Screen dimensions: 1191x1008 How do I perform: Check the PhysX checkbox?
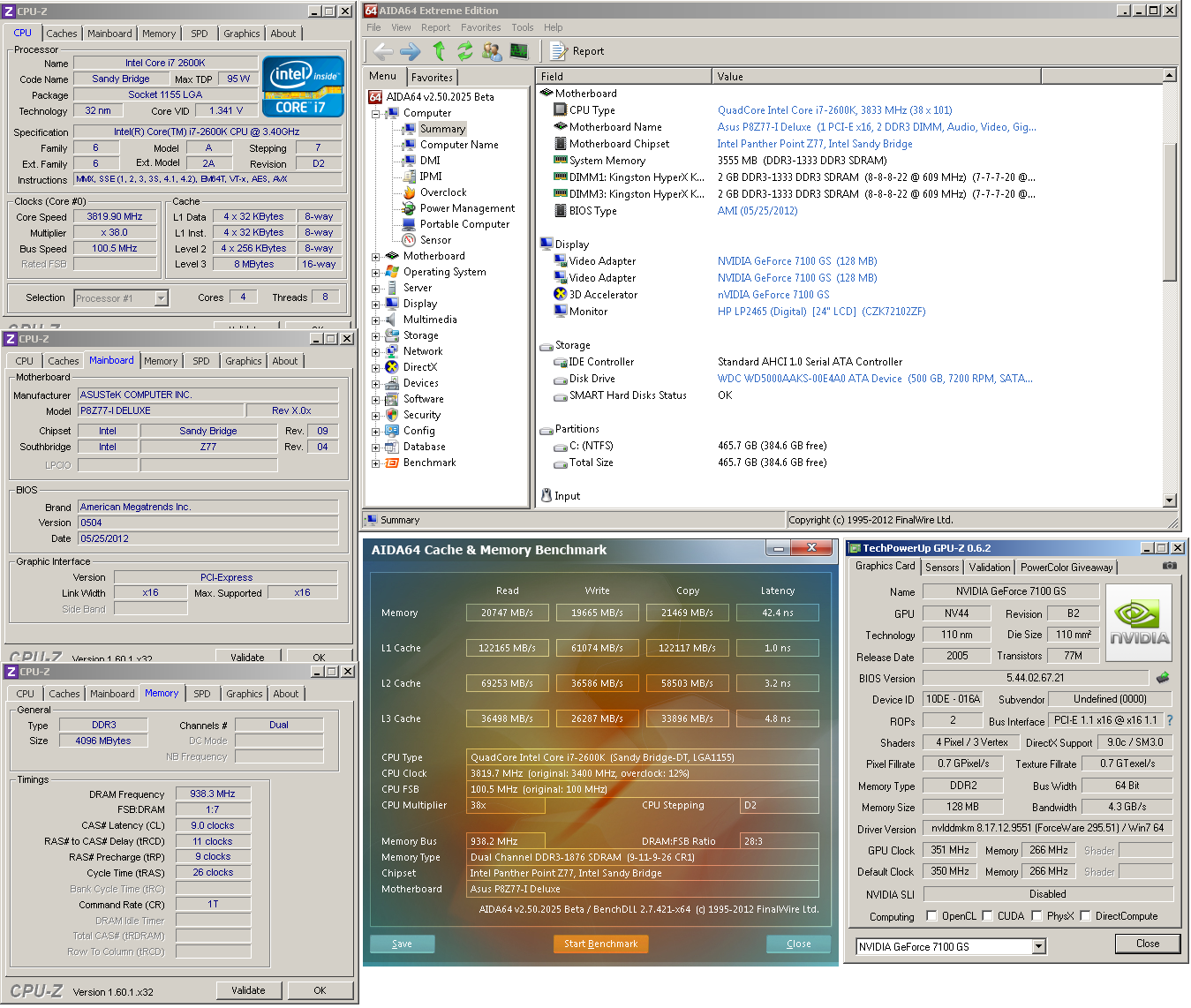[x=1036, y=916]
